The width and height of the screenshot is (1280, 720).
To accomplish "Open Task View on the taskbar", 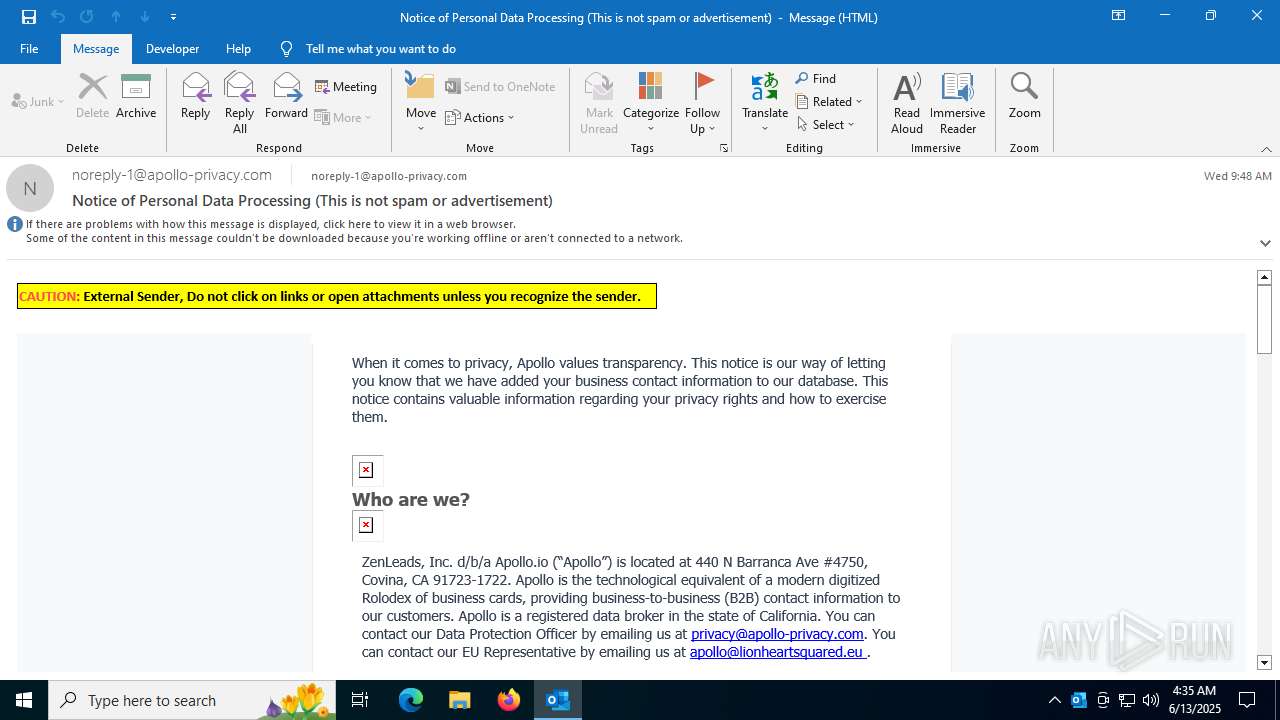I will coord(360,700).
